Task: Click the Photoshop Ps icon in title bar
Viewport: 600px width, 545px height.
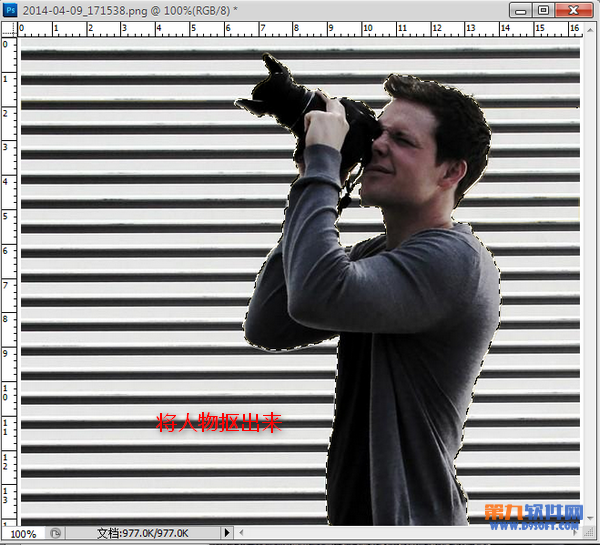Action: click(10, 10)
